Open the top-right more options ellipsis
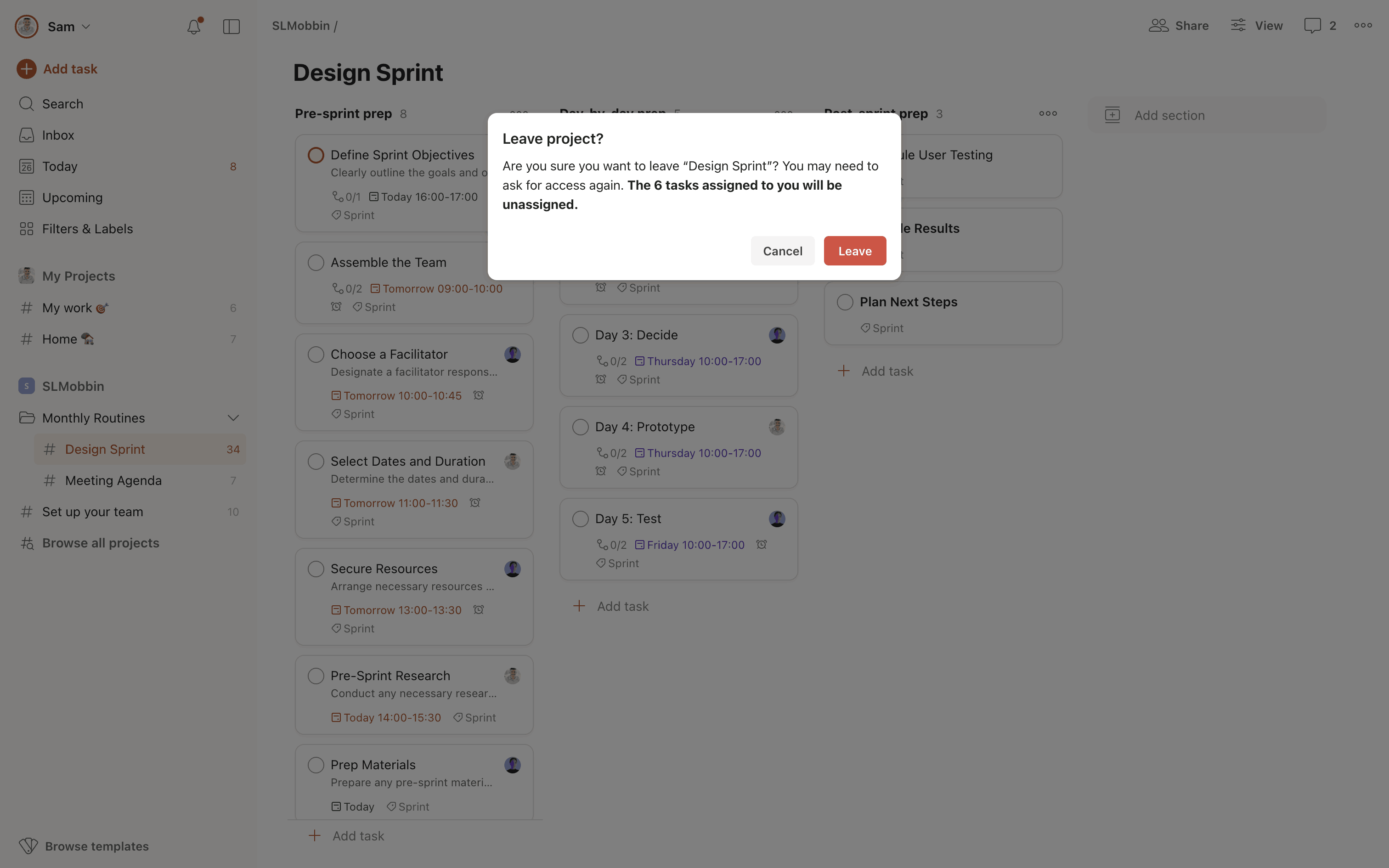The height and width of the screenshot is (868, 1389). point(1363,26)
